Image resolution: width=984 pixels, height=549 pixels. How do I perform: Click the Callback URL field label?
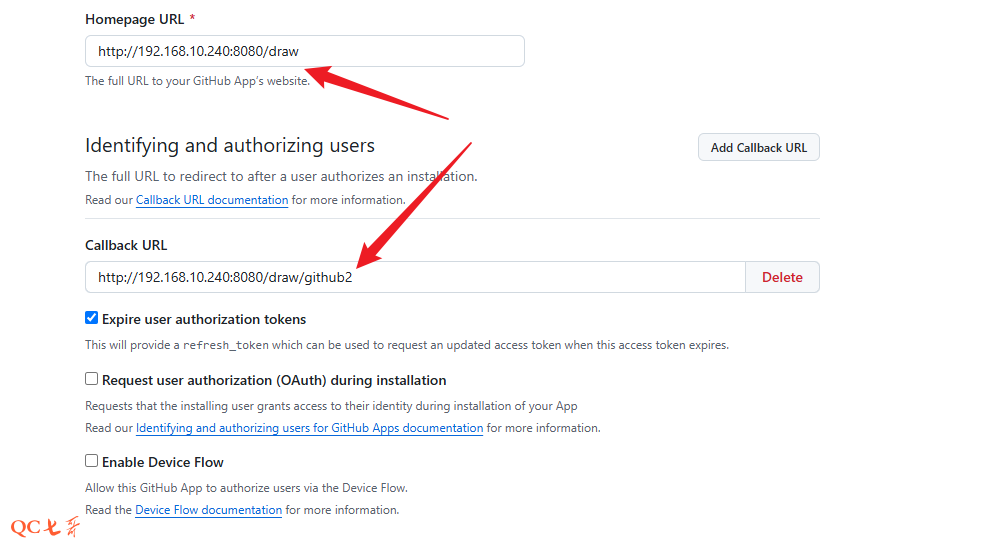point(126,245)
